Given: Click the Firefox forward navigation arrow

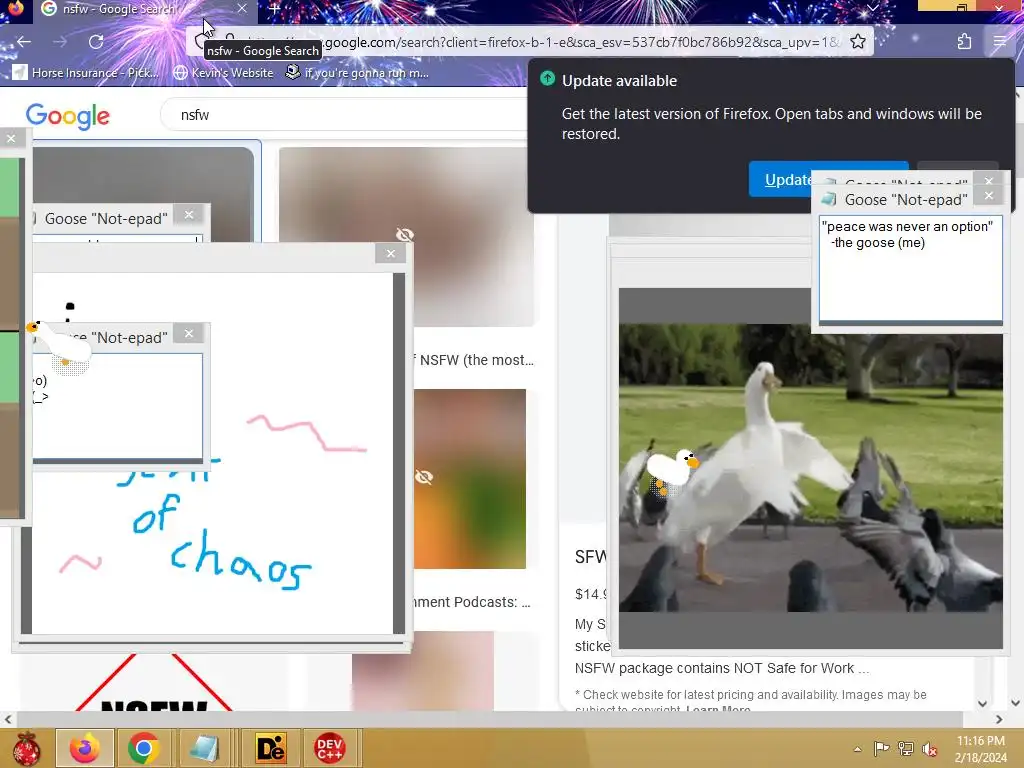Looking at the screenshot, I should 59,42.
